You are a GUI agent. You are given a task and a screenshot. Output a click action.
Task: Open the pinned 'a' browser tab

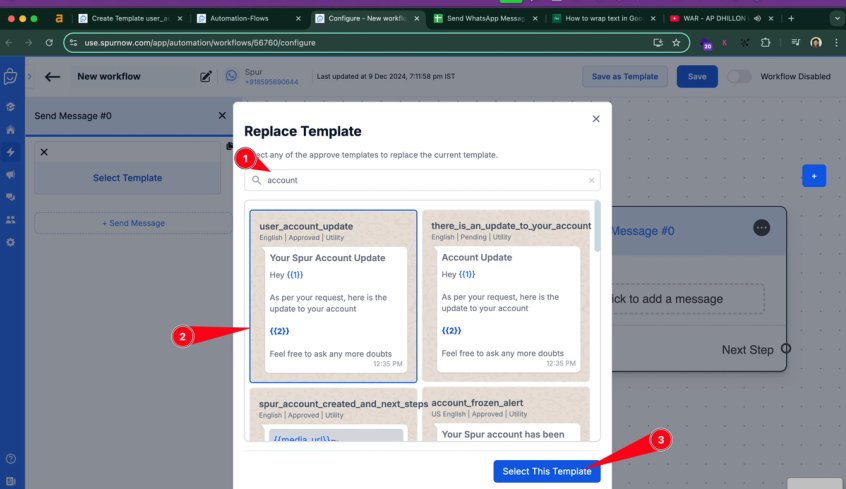(x=59, y=18)
